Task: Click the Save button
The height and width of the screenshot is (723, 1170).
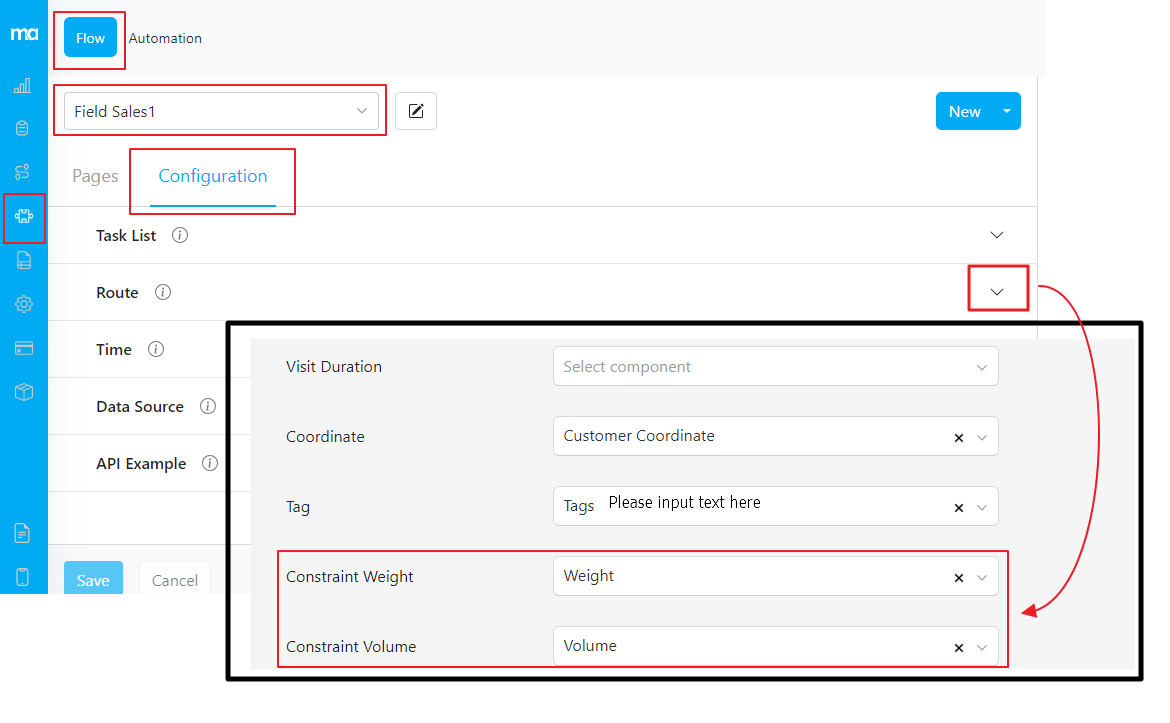Action: pos(92,579)
